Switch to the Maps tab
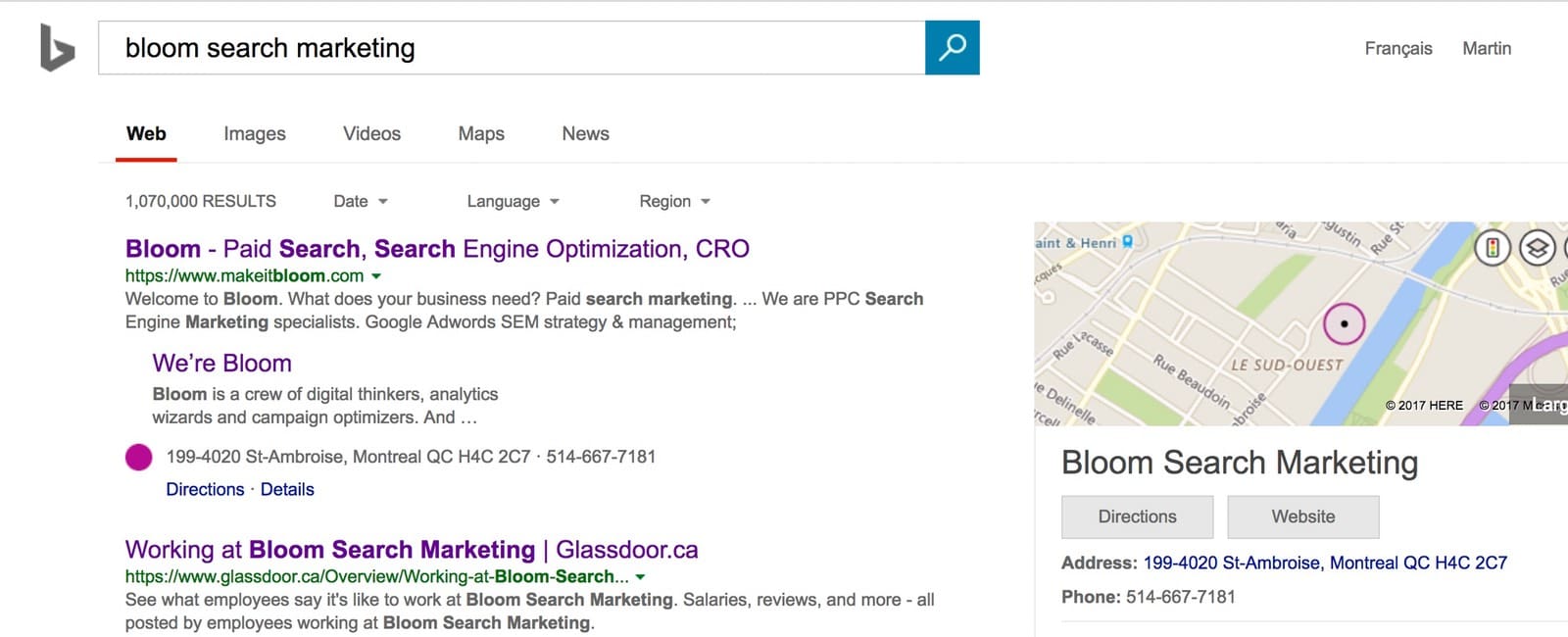1568x637 pixels. pos(481,133)
